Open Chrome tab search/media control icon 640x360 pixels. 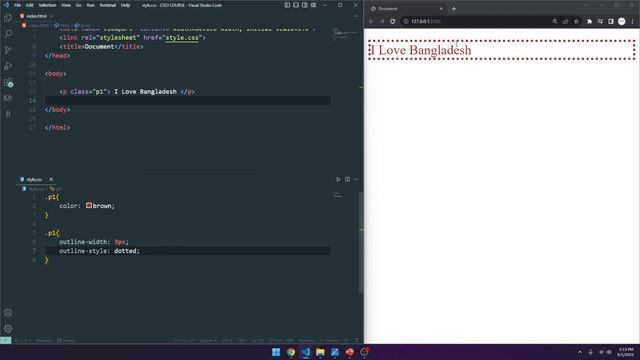600,21
